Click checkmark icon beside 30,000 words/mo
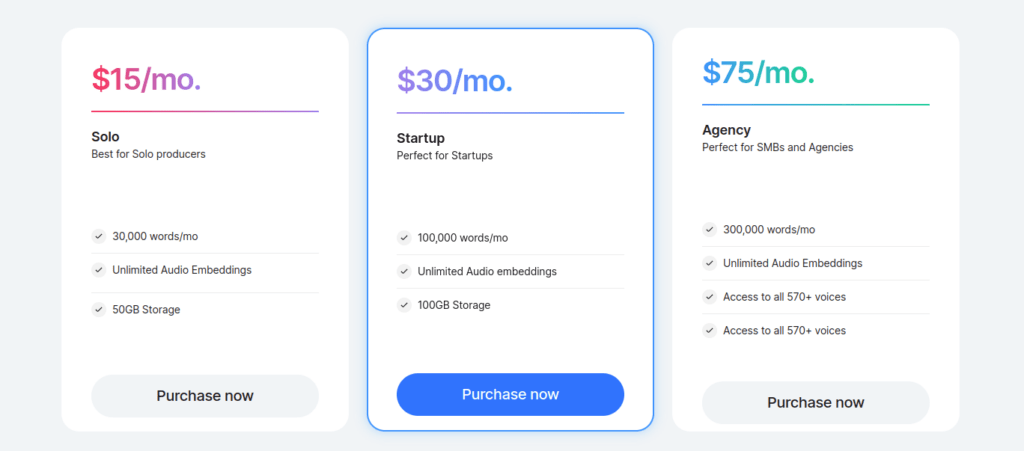This screenshot has height=451, width=1024. 99,236
